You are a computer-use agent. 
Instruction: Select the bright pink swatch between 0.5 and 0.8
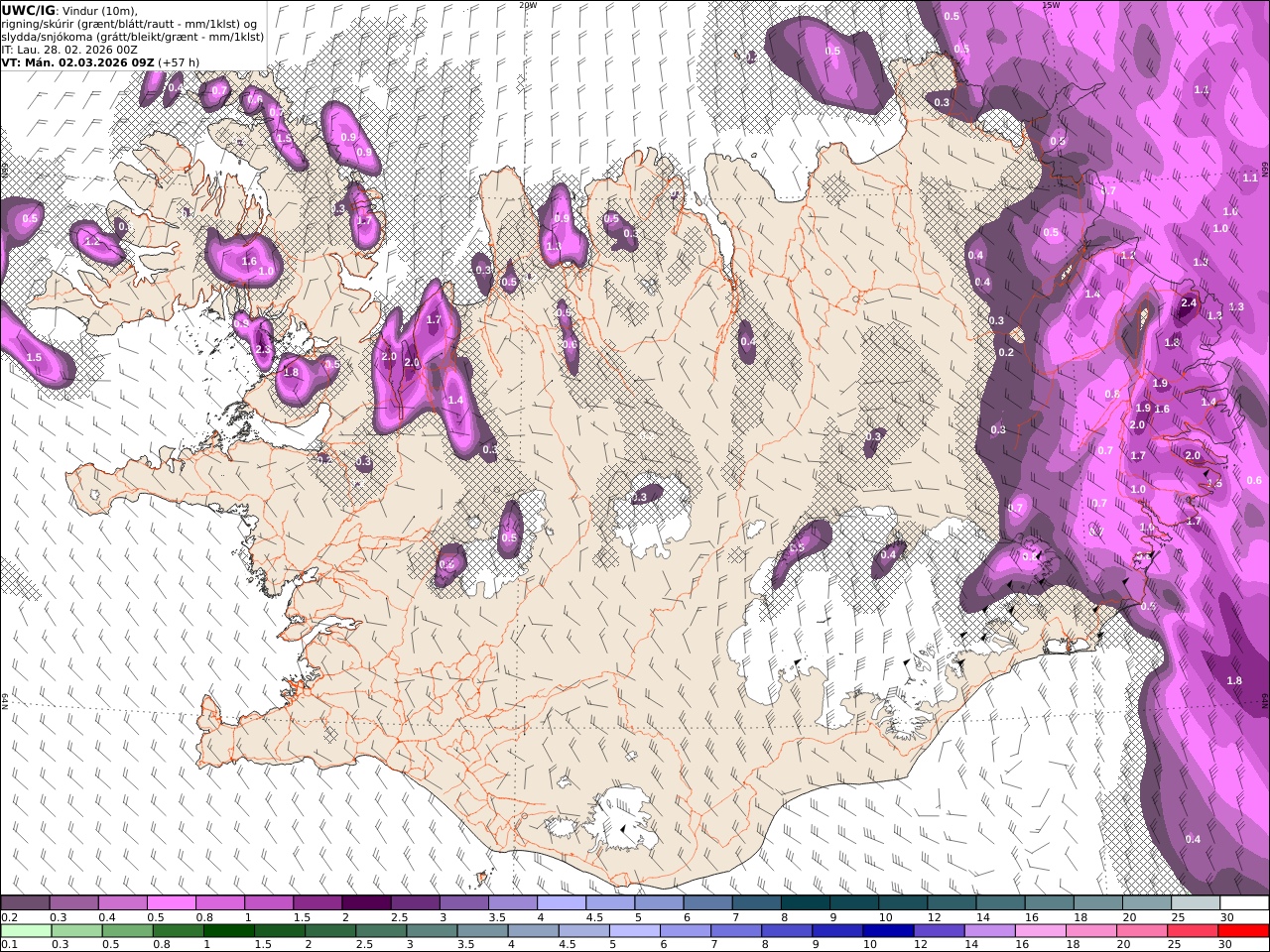[171, 903]
